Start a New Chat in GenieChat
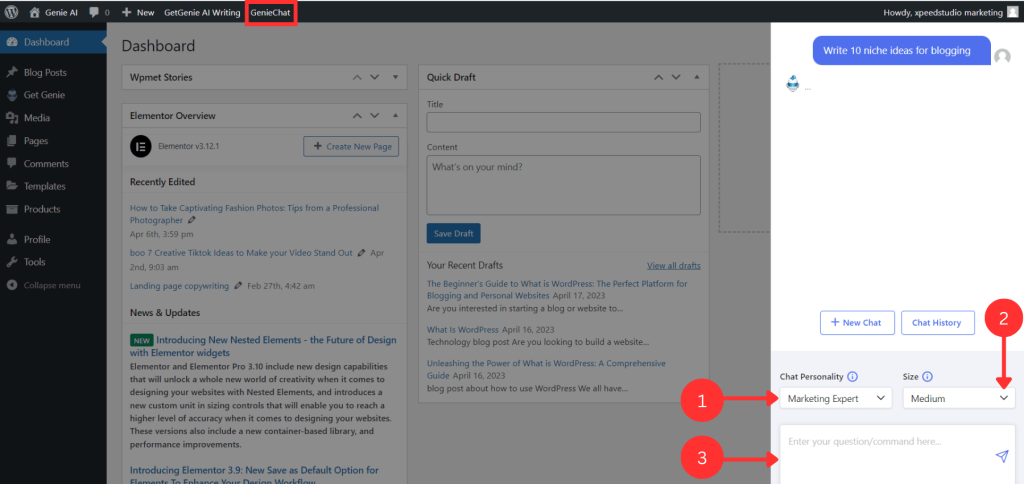The height and width of the screenshot is (484, 1024). [856, 323]
